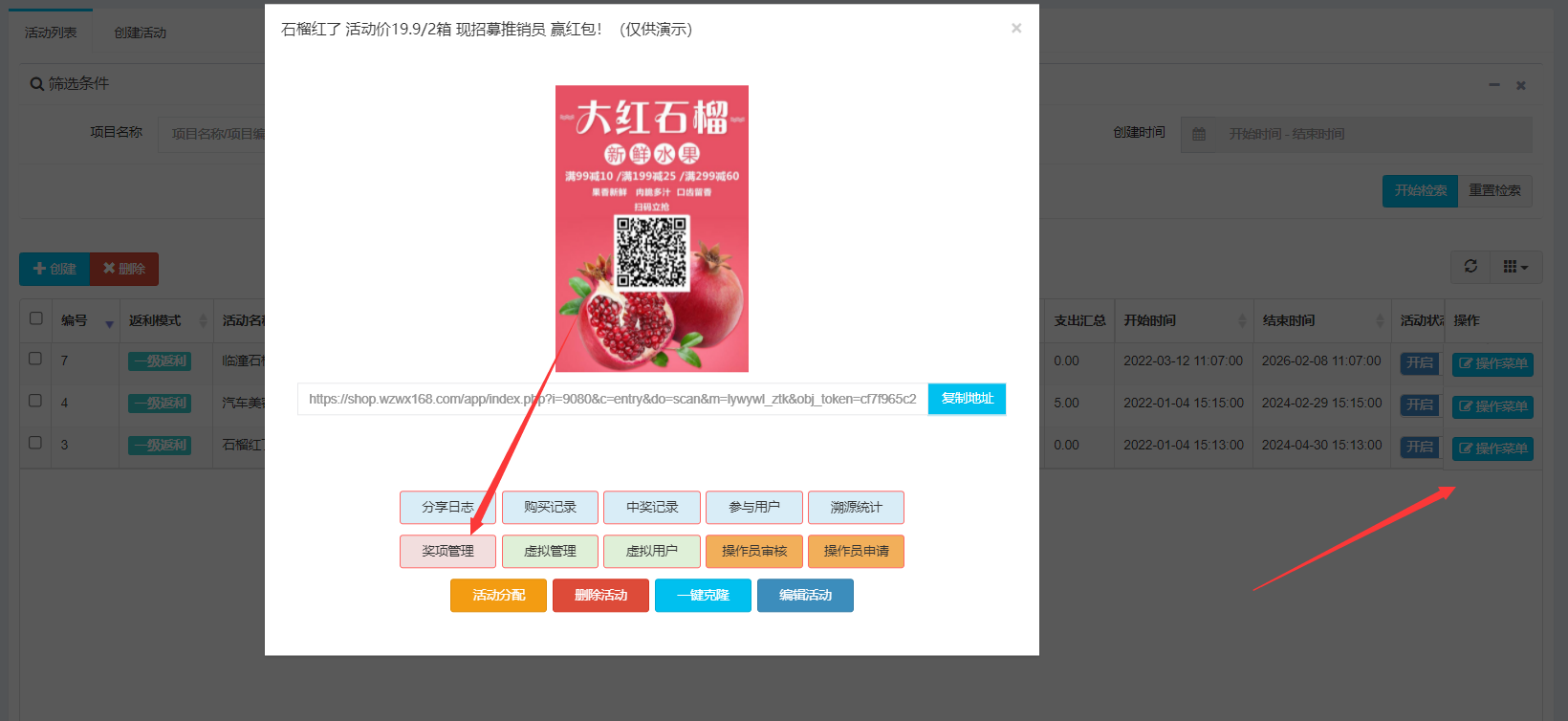Click 复制地址 copy address button
The height and width of the screenshot is (721, 1568).
coord(967,399)
